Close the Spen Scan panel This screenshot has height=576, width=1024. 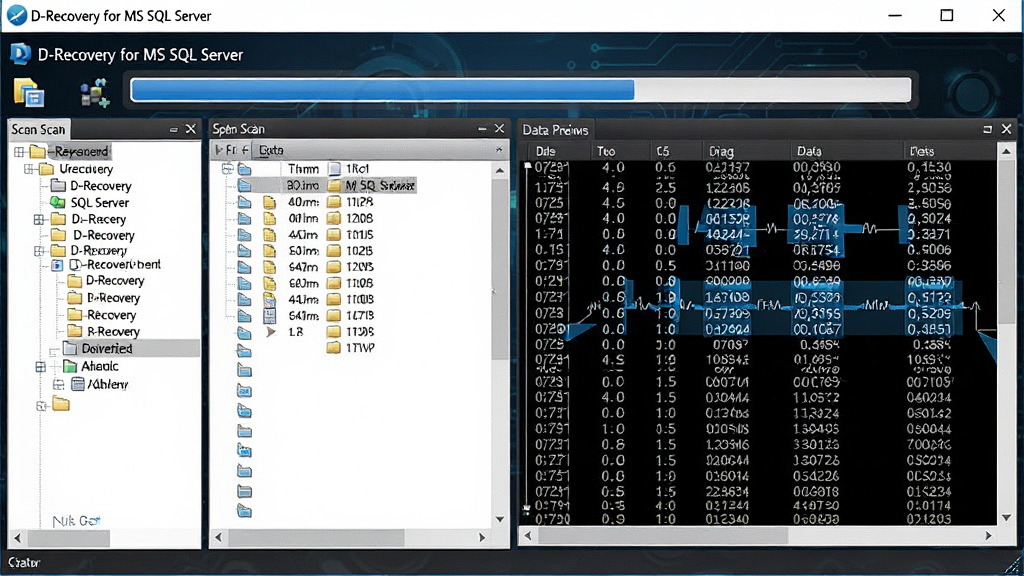point(500,128)
